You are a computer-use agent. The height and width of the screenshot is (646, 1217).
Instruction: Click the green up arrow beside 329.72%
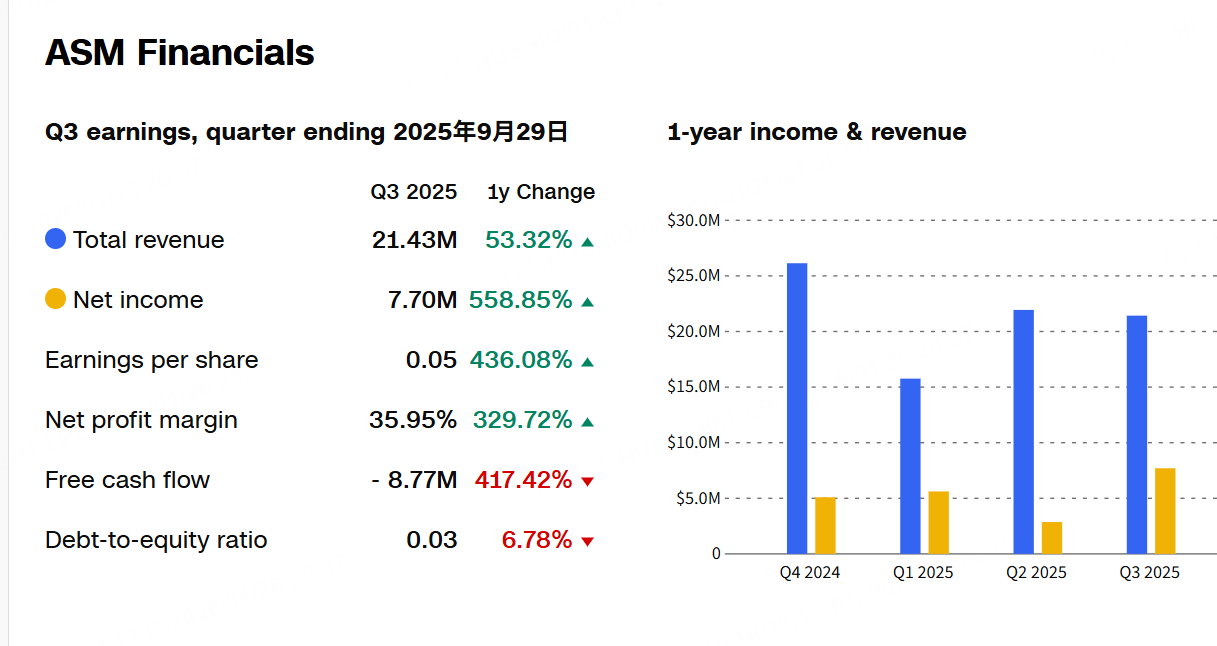coord(587,422)
